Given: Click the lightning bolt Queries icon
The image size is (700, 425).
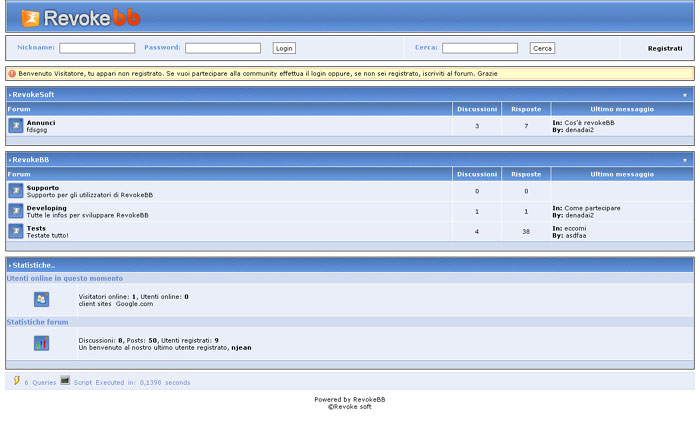Looking at the screenshot, I should coord(16,380).
